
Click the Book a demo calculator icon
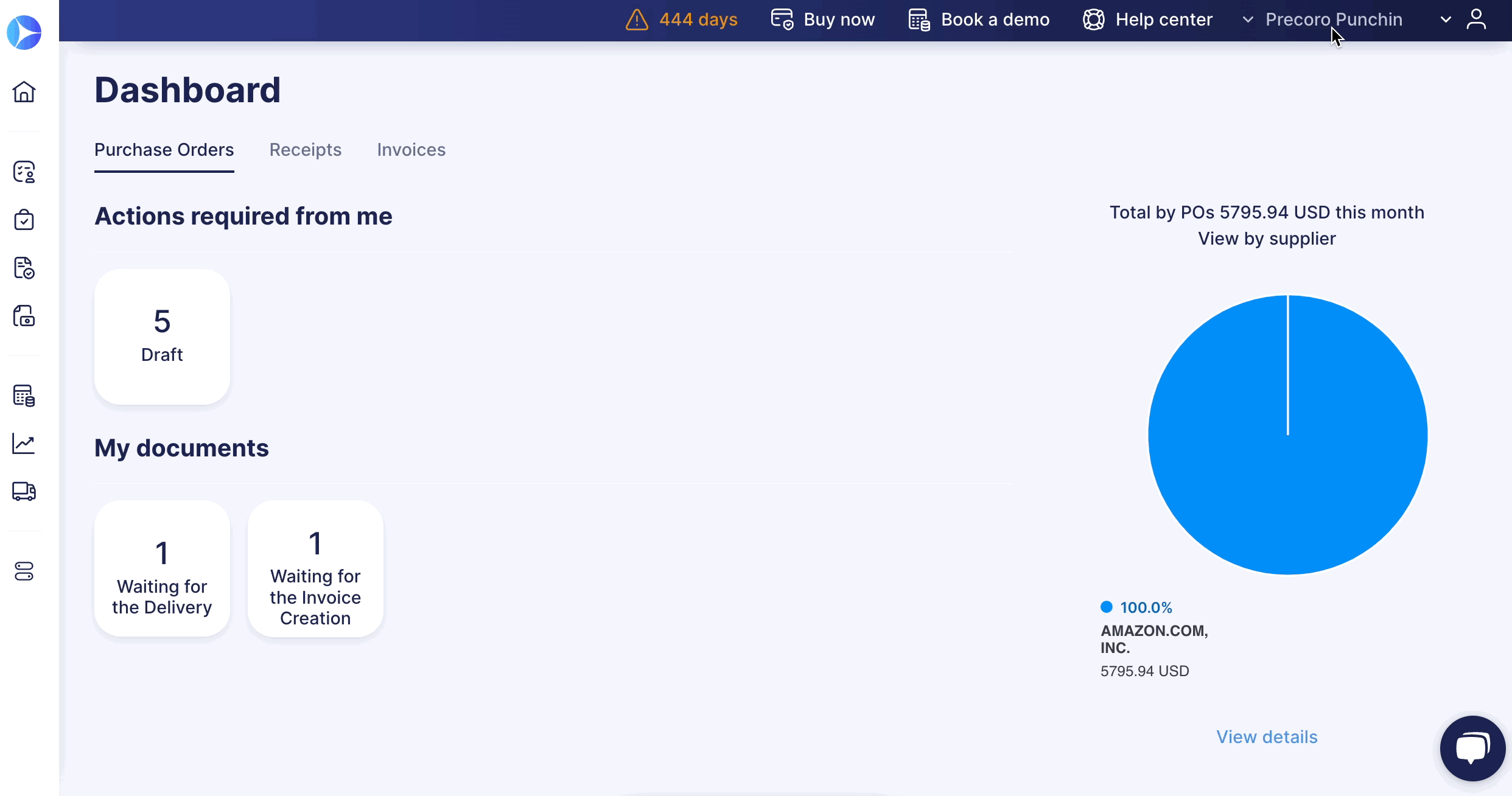click(x=919, y=19)
